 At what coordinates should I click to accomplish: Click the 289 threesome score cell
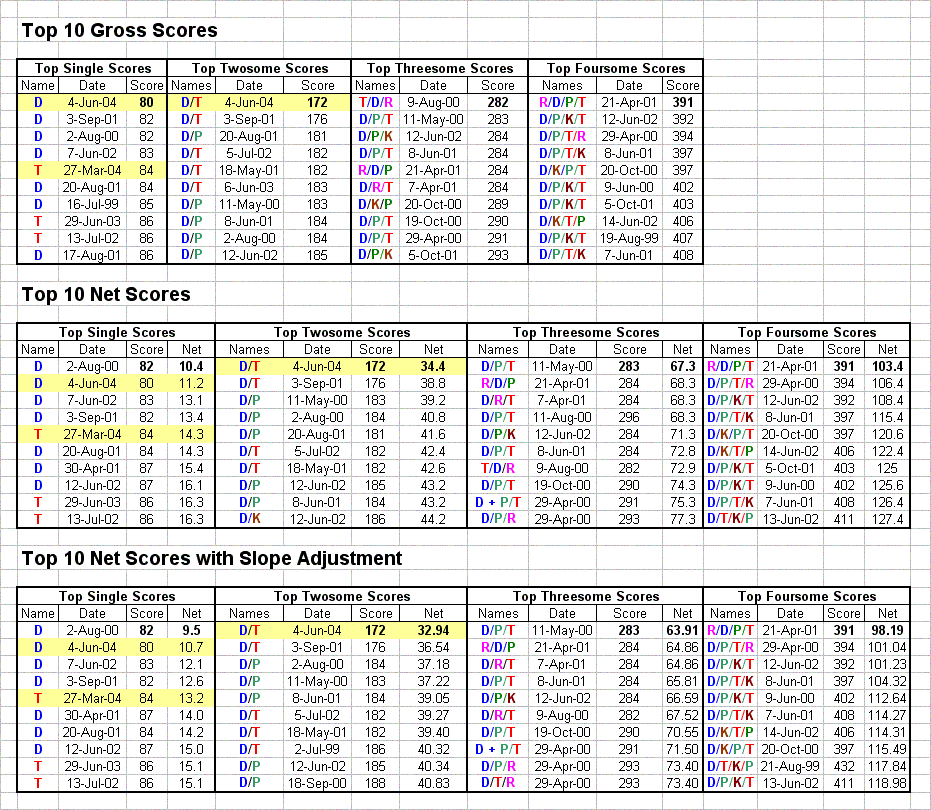498,204
